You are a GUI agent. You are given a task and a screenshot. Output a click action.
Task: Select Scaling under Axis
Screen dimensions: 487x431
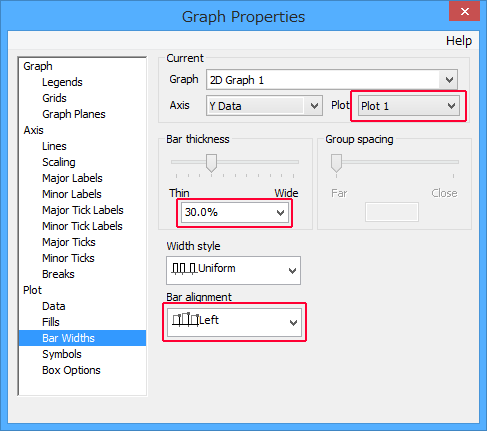[x=59, y=162]
